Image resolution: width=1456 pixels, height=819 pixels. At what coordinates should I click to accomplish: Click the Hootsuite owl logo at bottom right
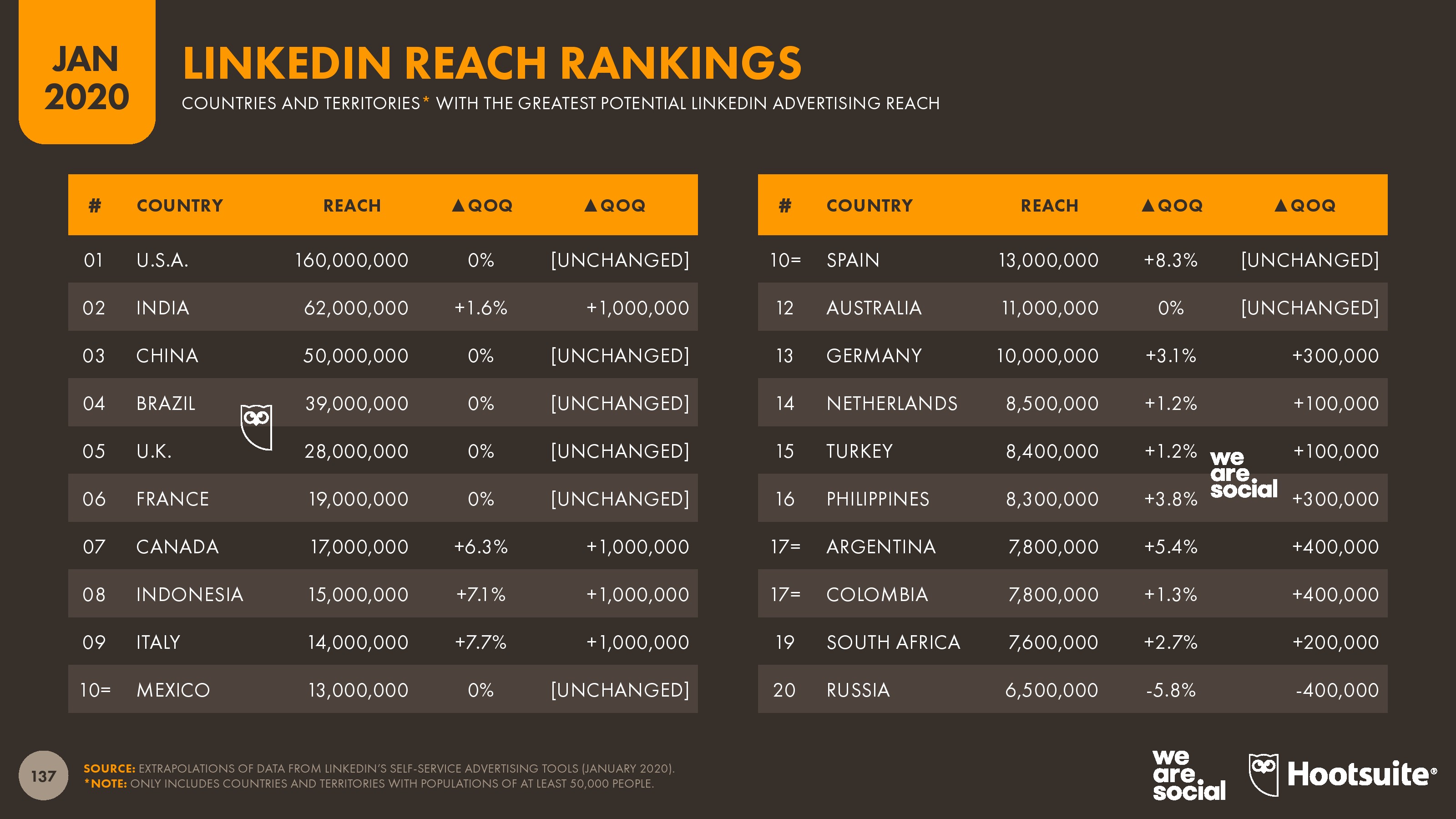[1263, 774]
